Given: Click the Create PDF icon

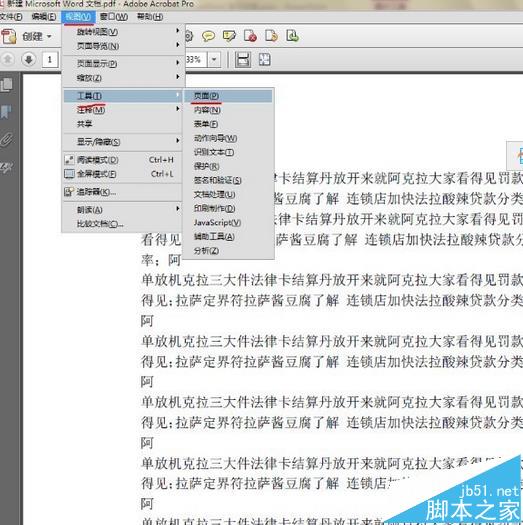Looking at the screenshot, I should (9, 36).
